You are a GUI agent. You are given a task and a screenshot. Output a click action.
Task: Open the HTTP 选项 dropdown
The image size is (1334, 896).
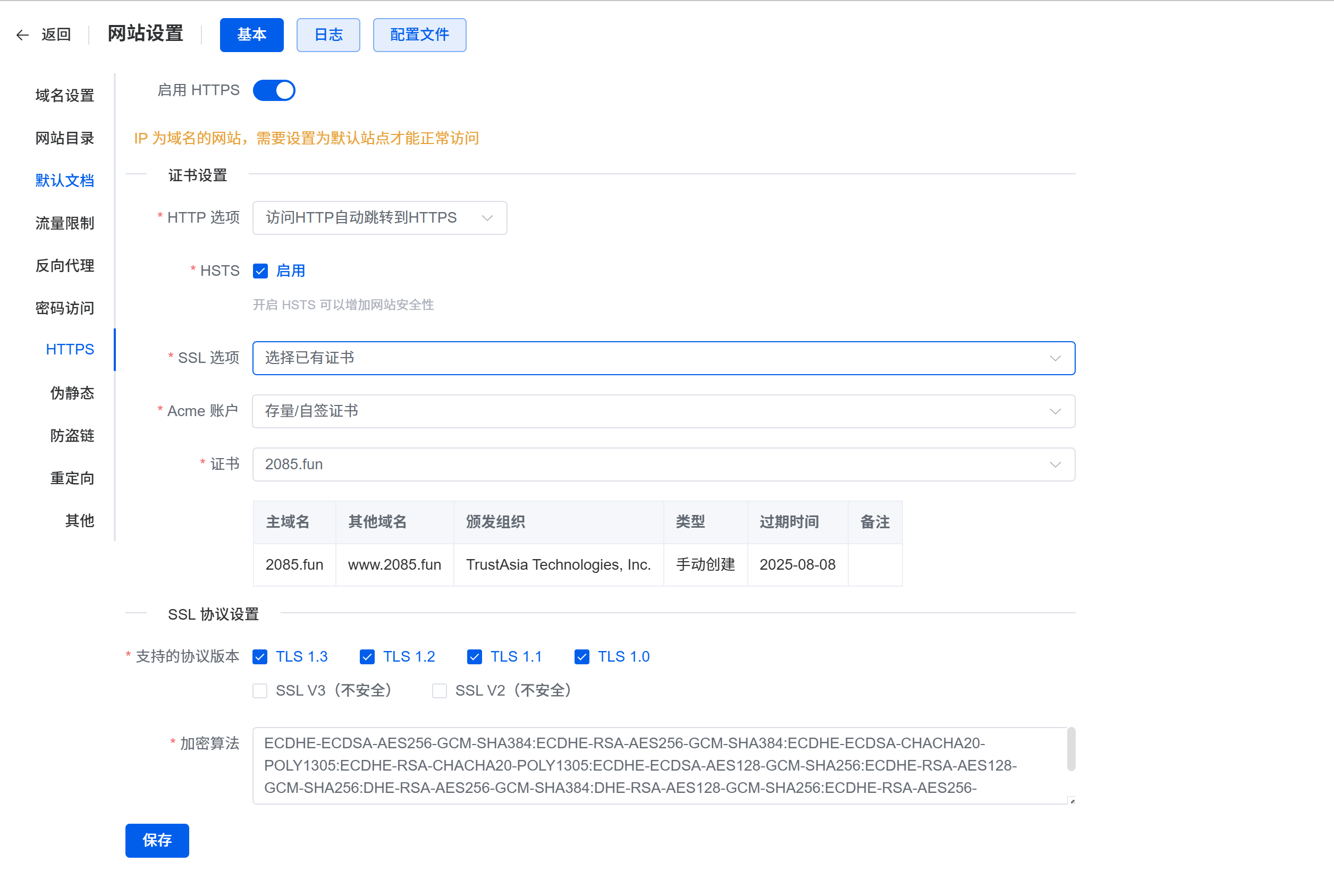[379, 218]
